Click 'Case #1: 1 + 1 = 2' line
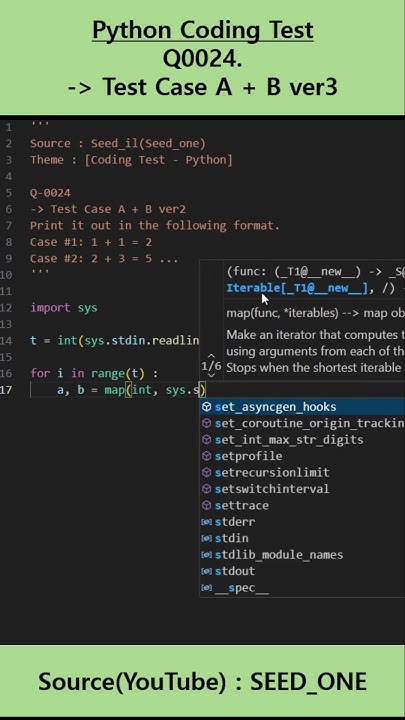The image size is (405, 720). click(91, 242)
